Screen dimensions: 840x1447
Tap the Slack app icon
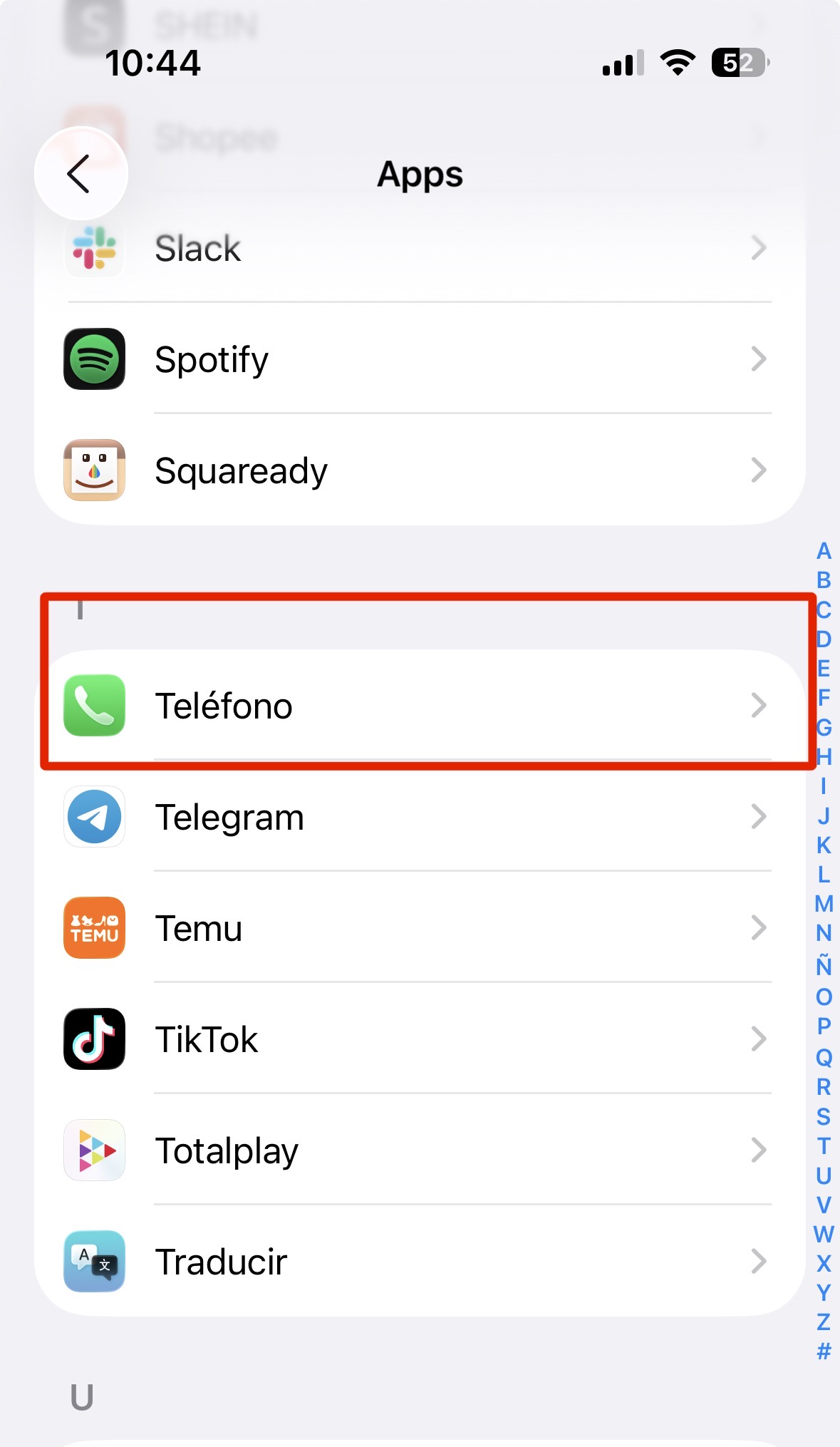click(x=94, y=247)
